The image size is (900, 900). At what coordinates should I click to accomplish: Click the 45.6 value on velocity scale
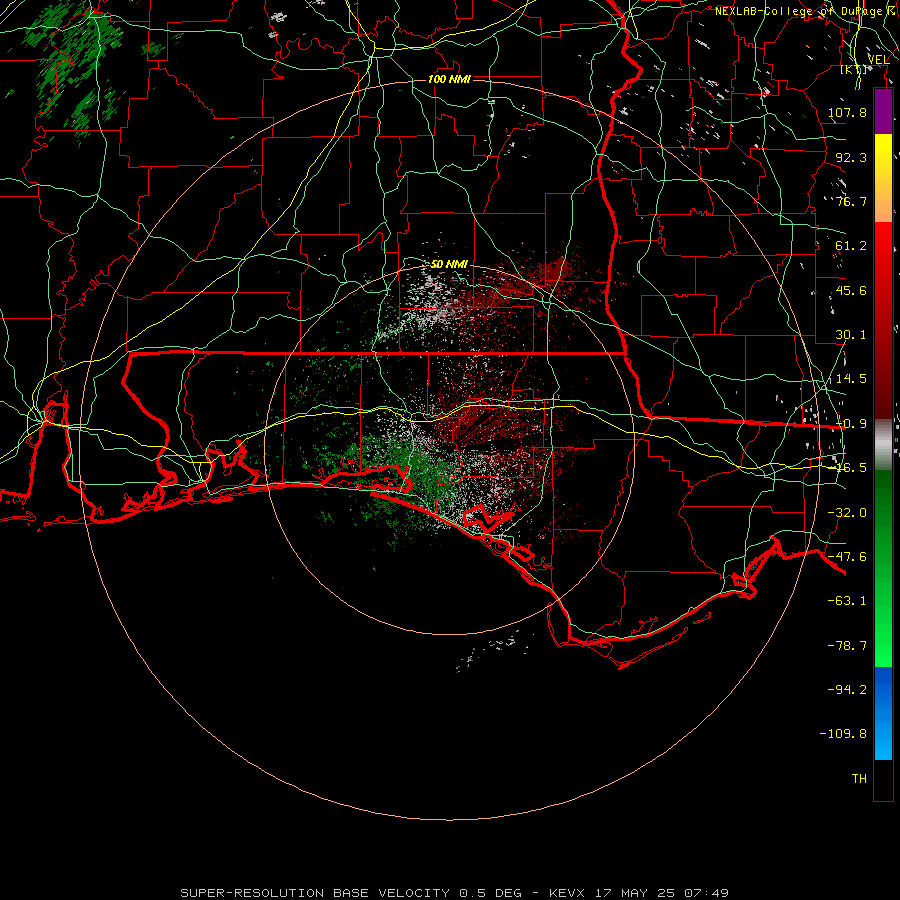[851, 290]
